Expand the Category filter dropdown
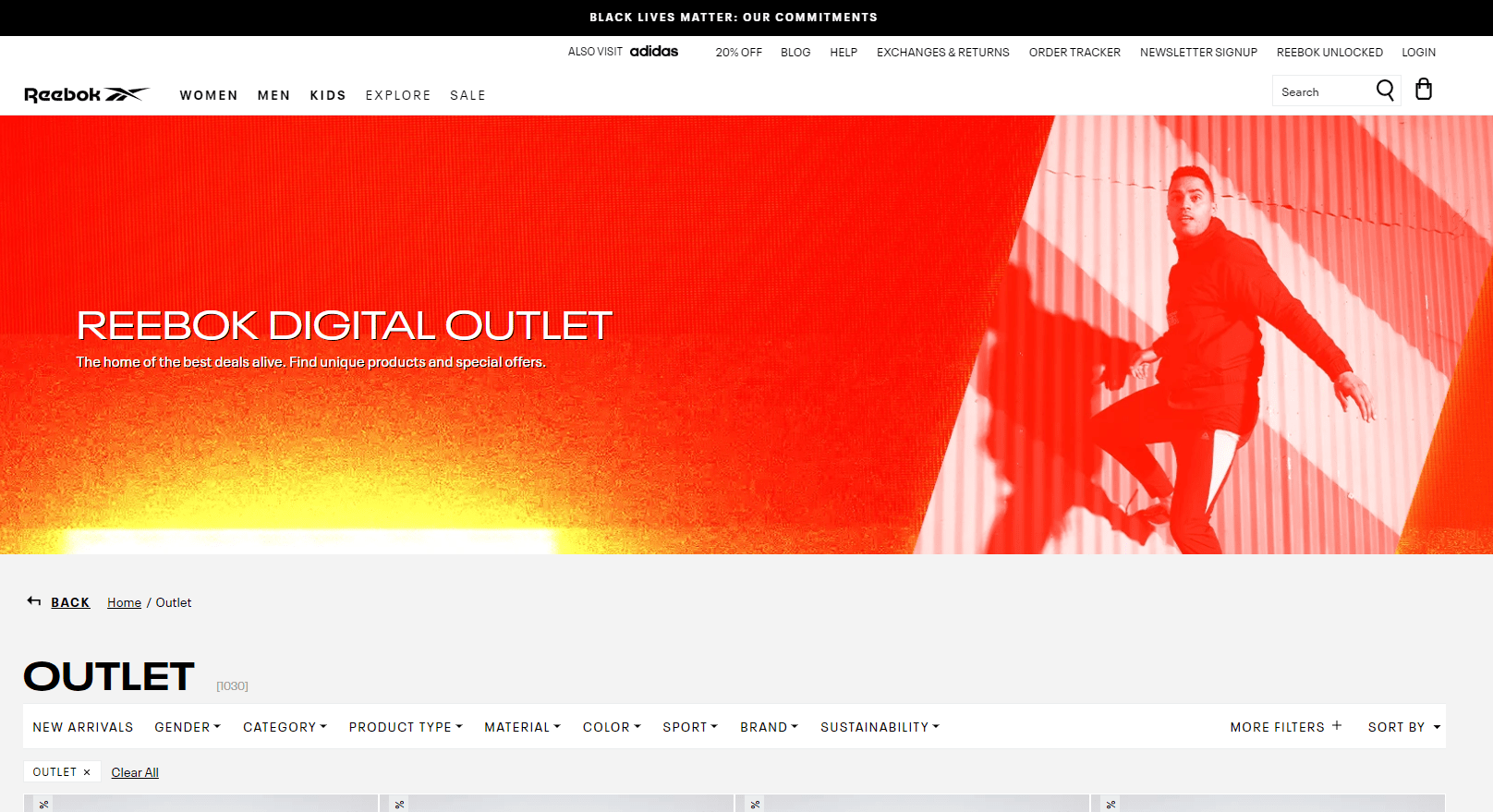This screenshot has width=1493, height=812. click(285, 727)
